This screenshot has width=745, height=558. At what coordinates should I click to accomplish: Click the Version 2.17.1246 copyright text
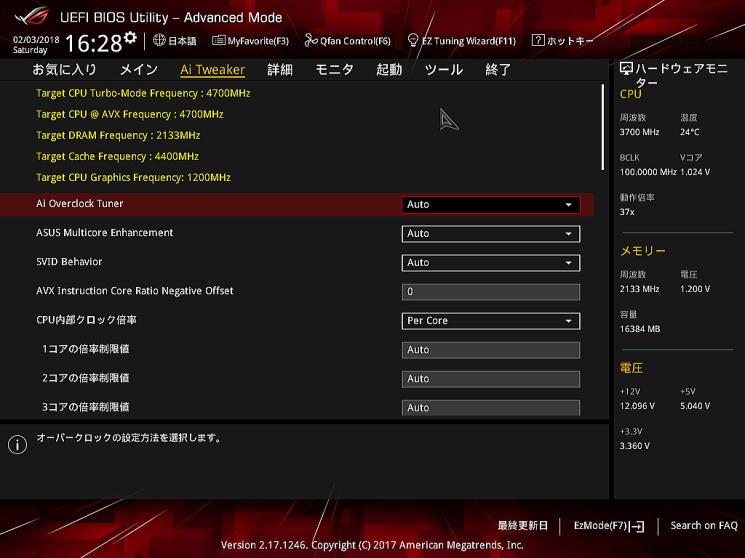click(x=372, y=545)
